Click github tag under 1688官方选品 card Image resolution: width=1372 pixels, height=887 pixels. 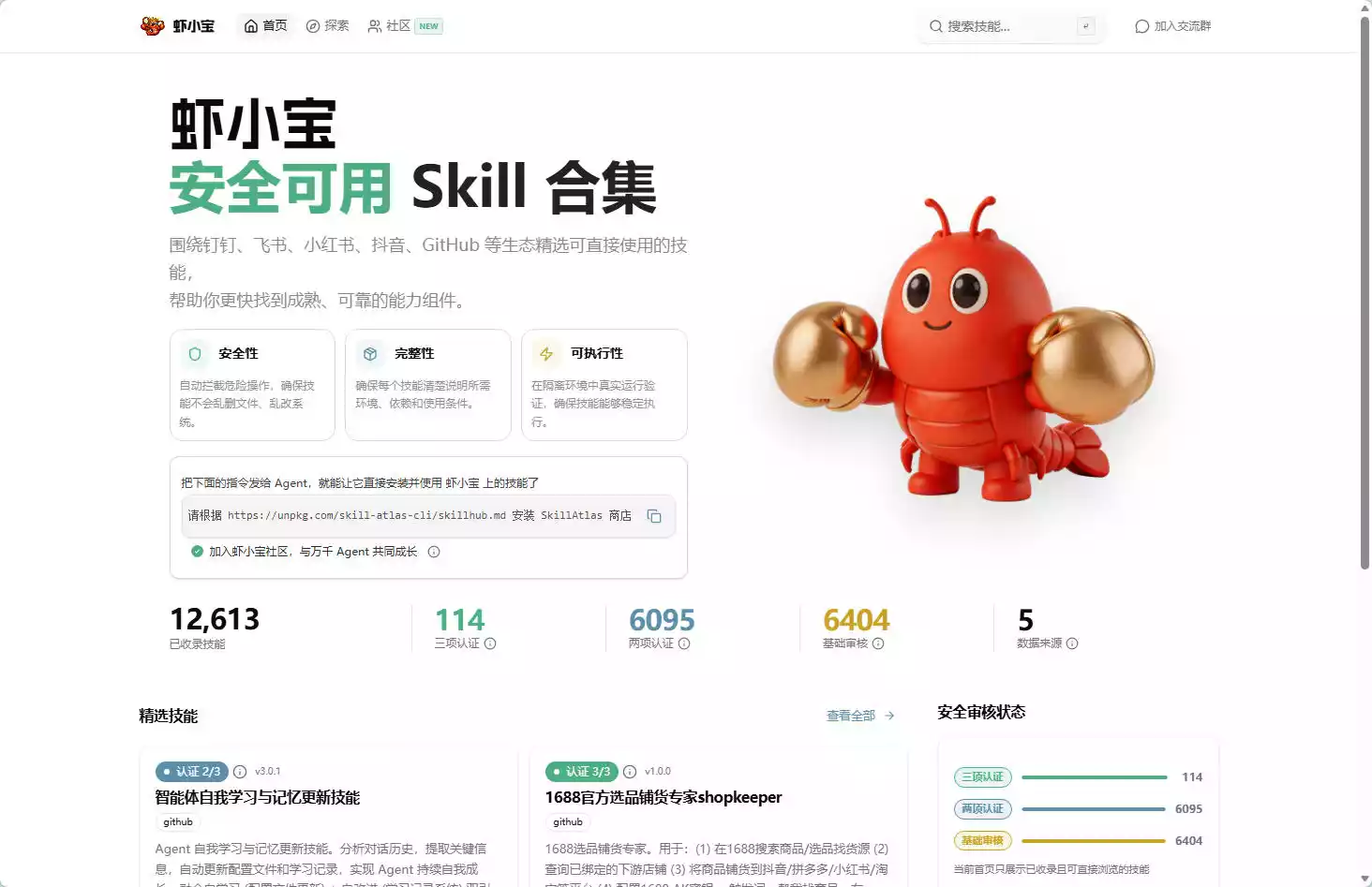tap(568, 822)
